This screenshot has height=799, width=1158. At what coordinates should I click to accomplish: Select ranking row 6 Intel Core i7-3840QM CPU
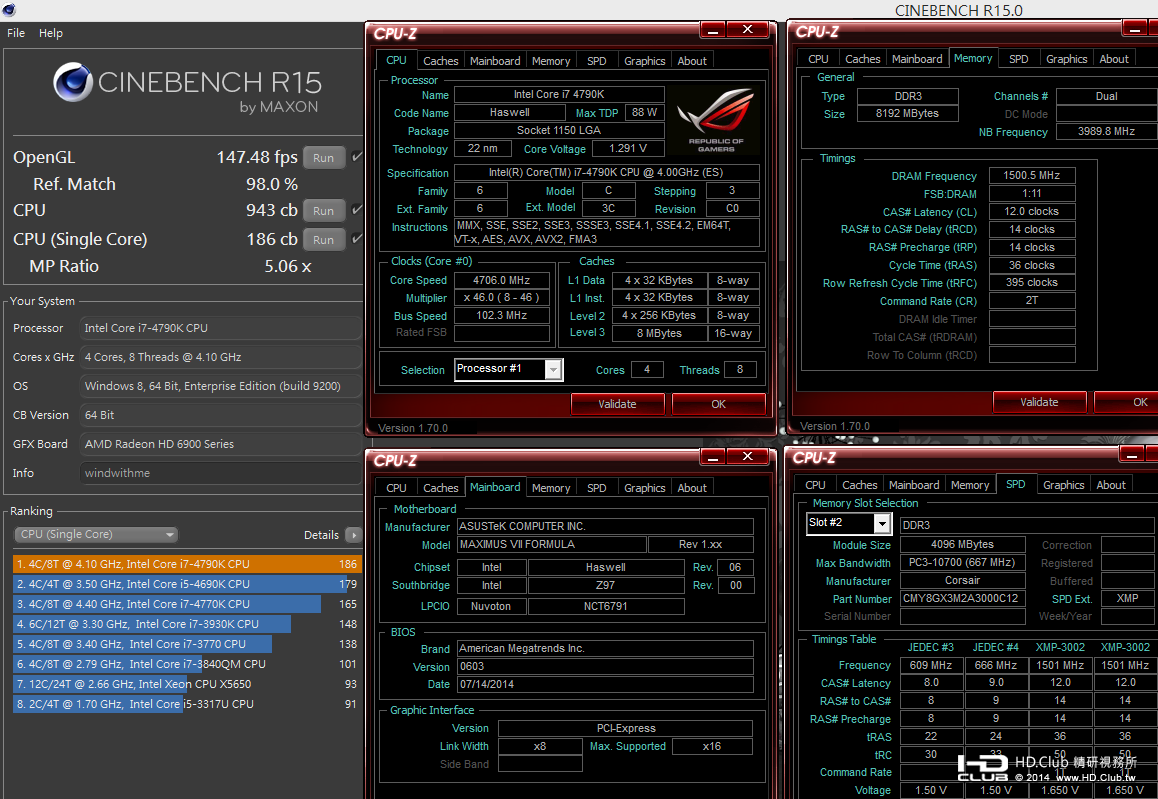(x=187, y=664)
